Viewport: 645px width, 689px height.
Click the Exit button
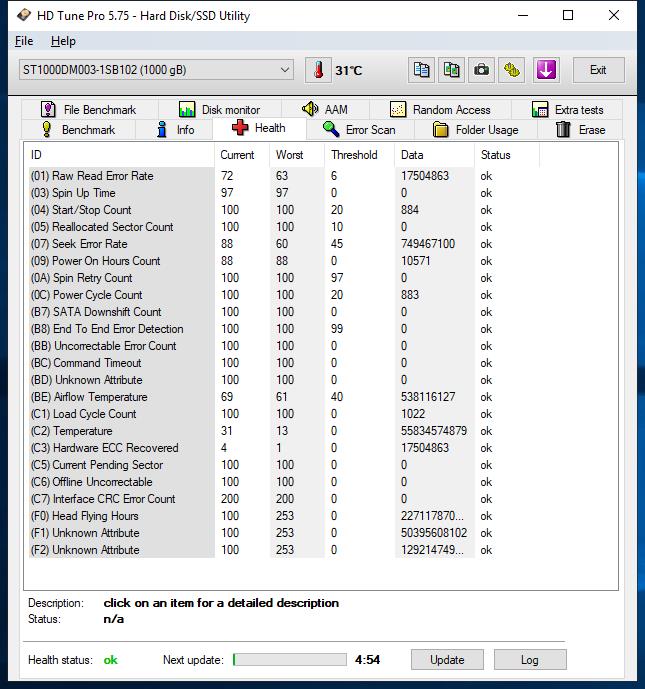click(x=598, y=70)
